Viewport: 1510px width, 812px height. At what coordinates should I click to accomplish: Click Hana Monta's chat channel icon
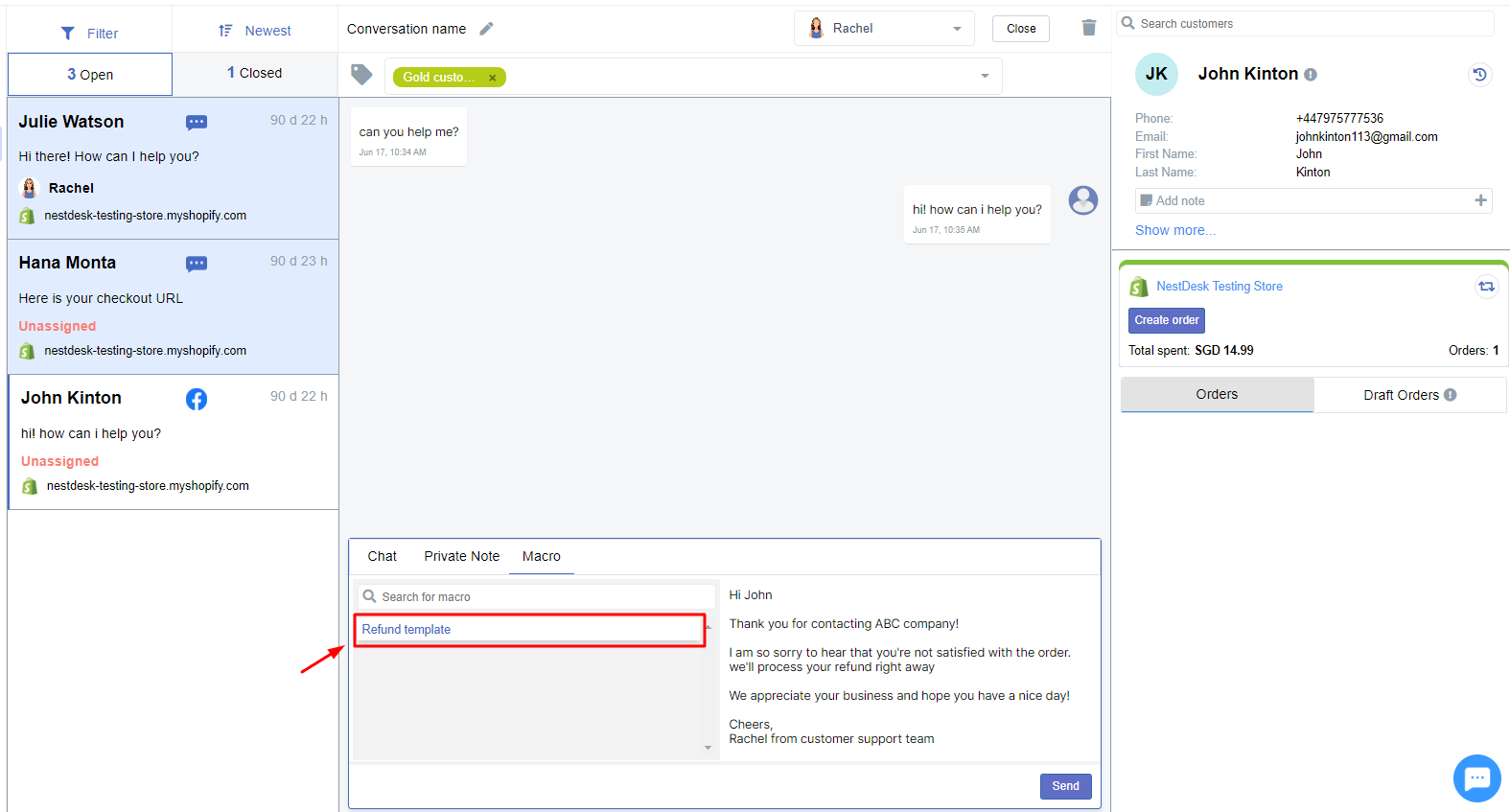(x=197, y=264)
